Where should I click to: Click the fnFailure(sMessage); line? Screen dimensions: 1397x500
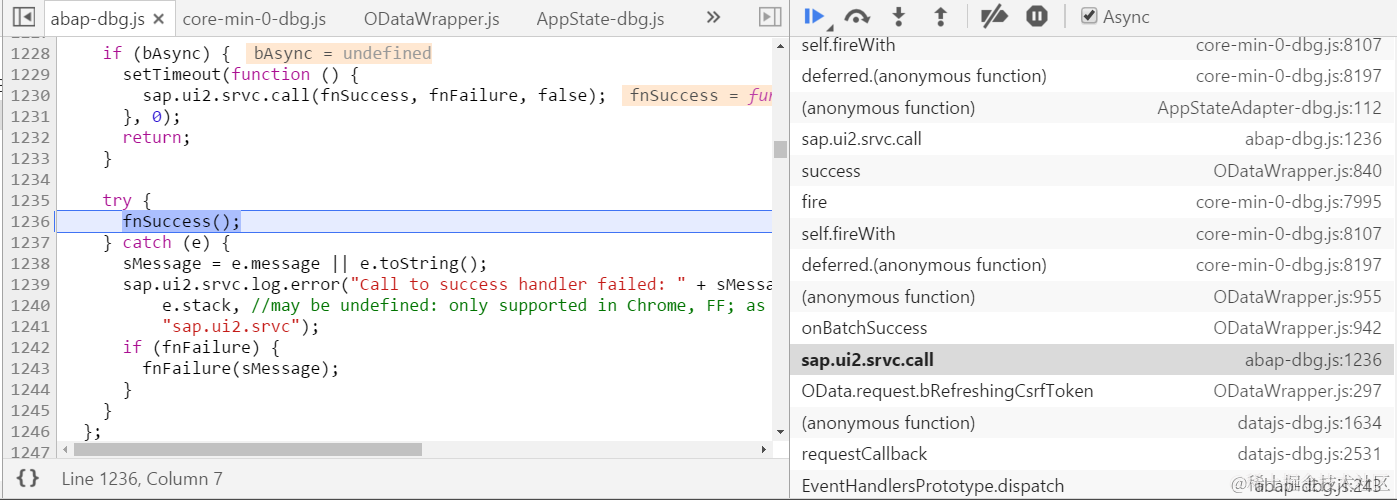(241, 368)
